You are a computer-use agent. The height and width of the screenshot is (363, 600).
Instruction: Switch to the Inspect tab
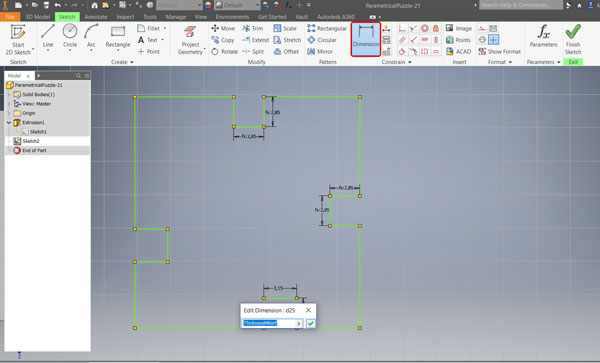coord(125,17)
